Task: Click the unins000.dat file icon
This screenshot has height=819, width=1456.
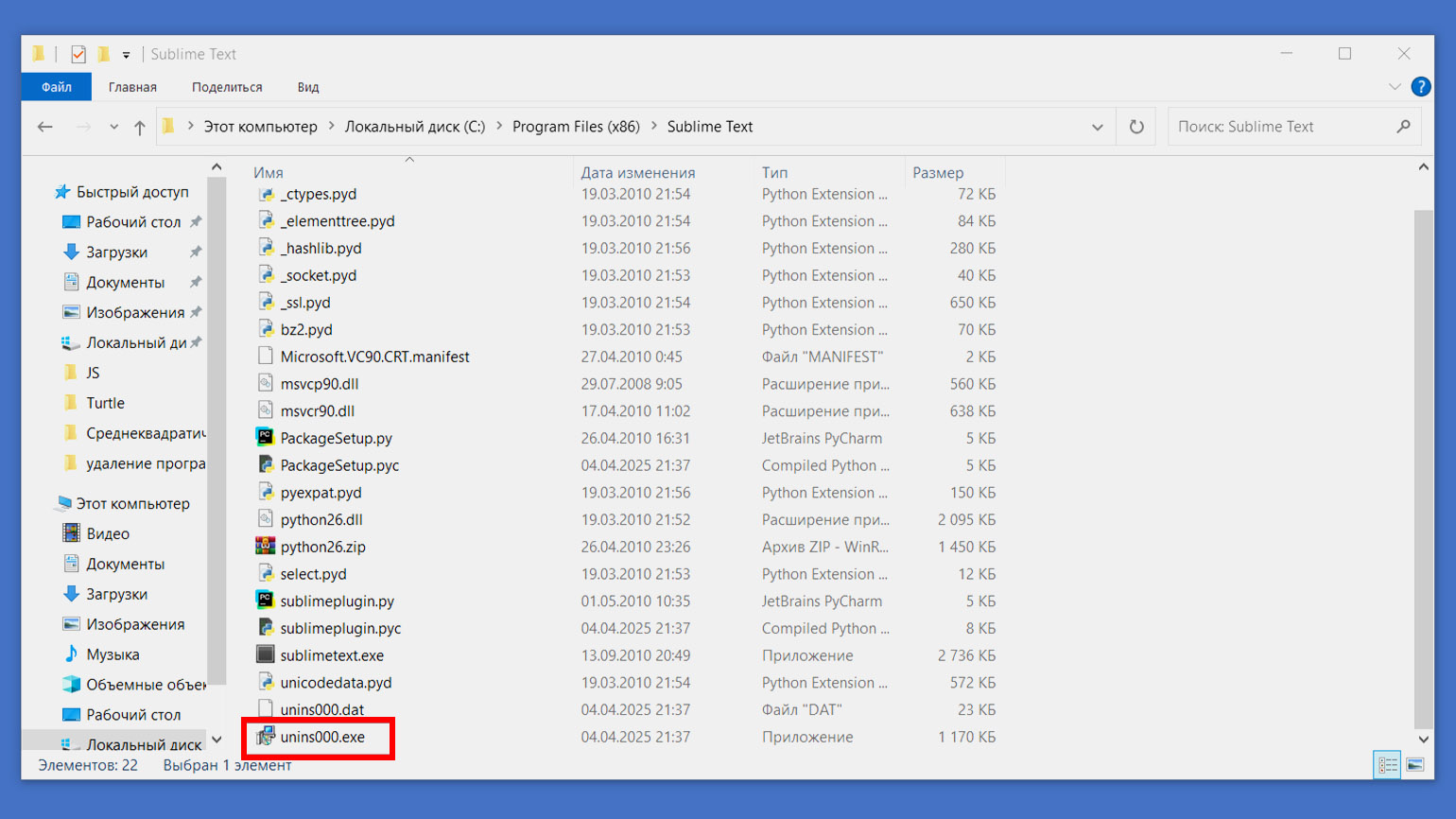Action: 266,709
